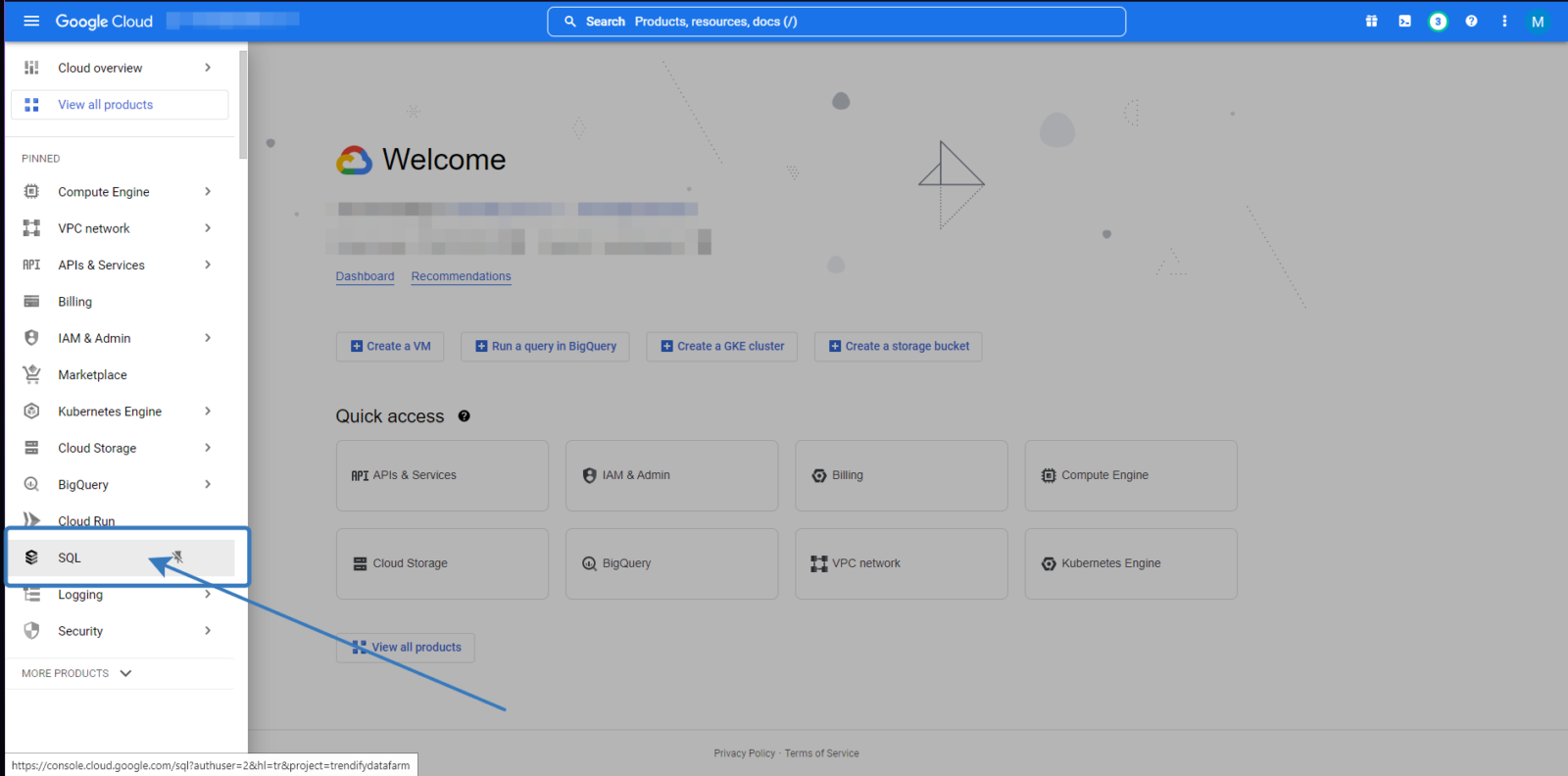Click the Create a VM button
Viewport: 1568px width, 776px height.
[x=390, y=346]
